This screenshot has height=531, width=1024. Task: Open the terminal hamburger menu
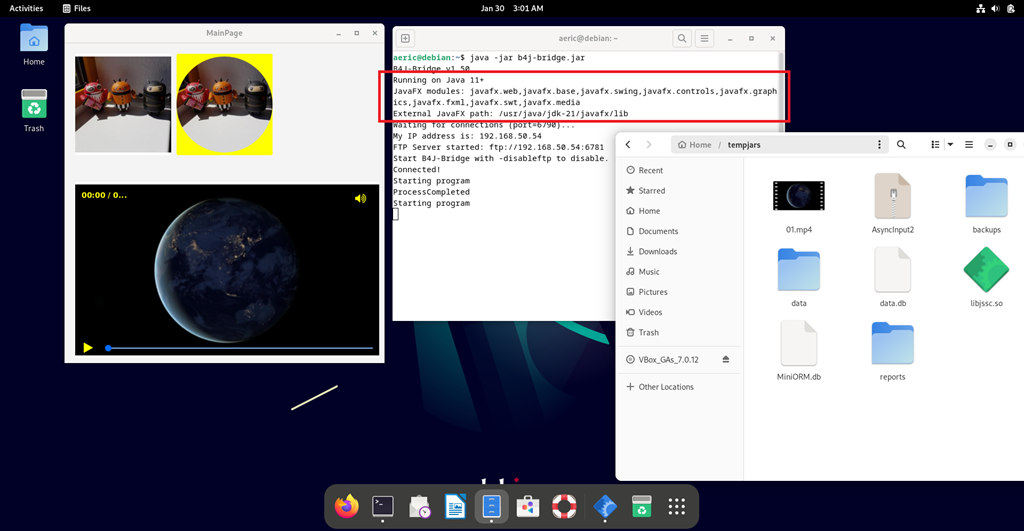[x=705, y=39]
